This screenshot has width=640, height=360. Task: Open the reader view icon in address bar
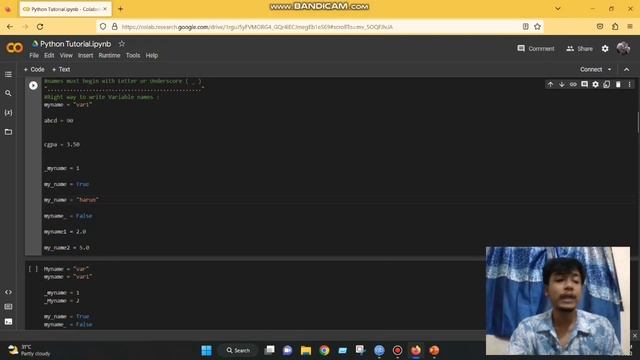click(x=526, y=27)
